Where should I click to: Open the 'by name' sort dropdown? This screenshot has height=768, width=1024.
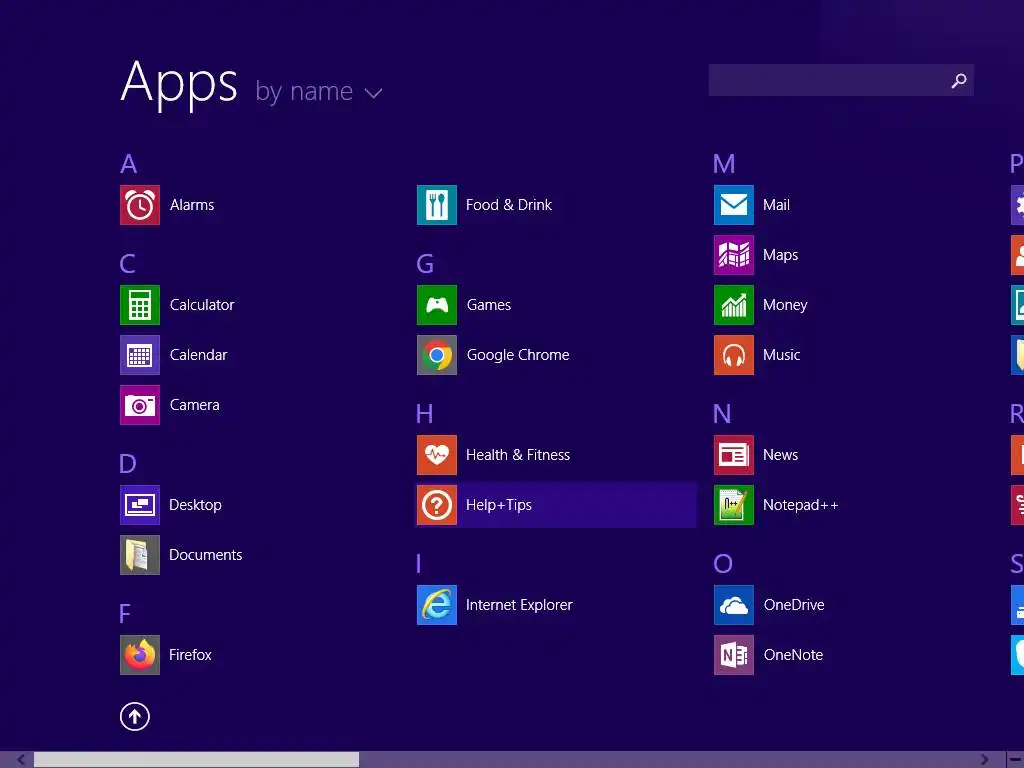tap(319, 91)
